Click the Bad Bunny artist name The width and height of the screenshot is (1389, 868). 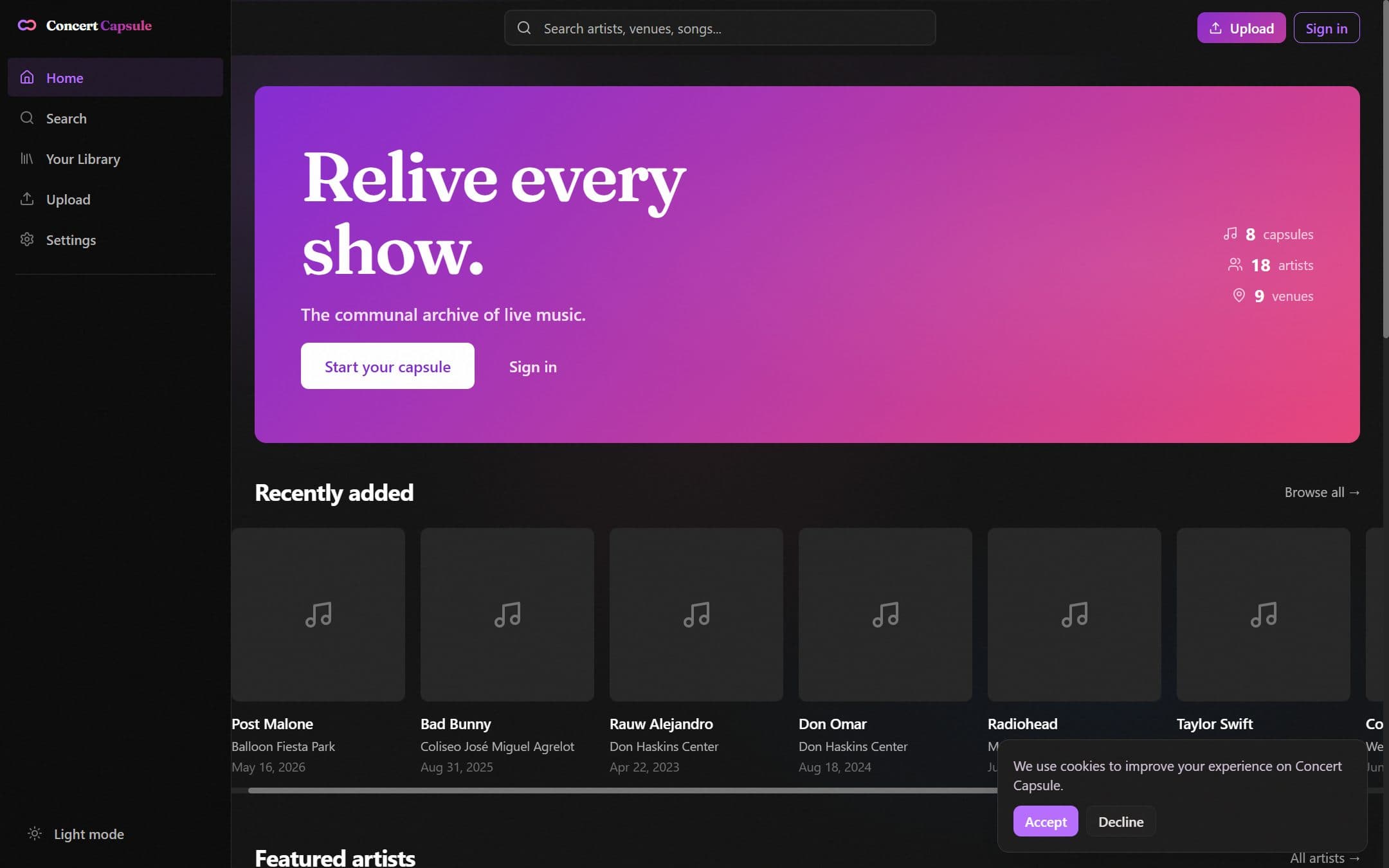click(455, 724)
